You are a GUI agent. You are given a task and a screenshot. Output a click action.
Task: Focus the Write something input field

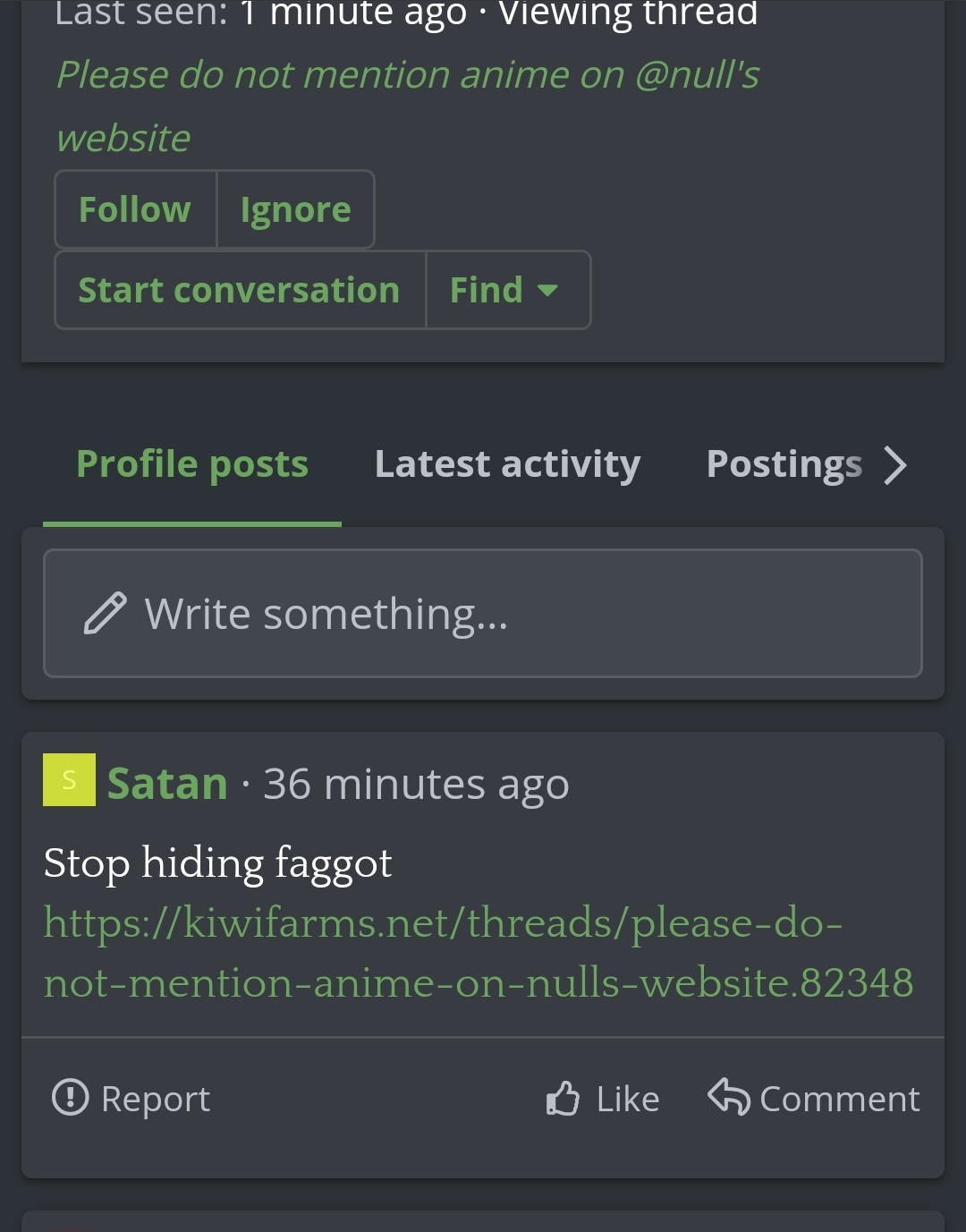(483, 614)
